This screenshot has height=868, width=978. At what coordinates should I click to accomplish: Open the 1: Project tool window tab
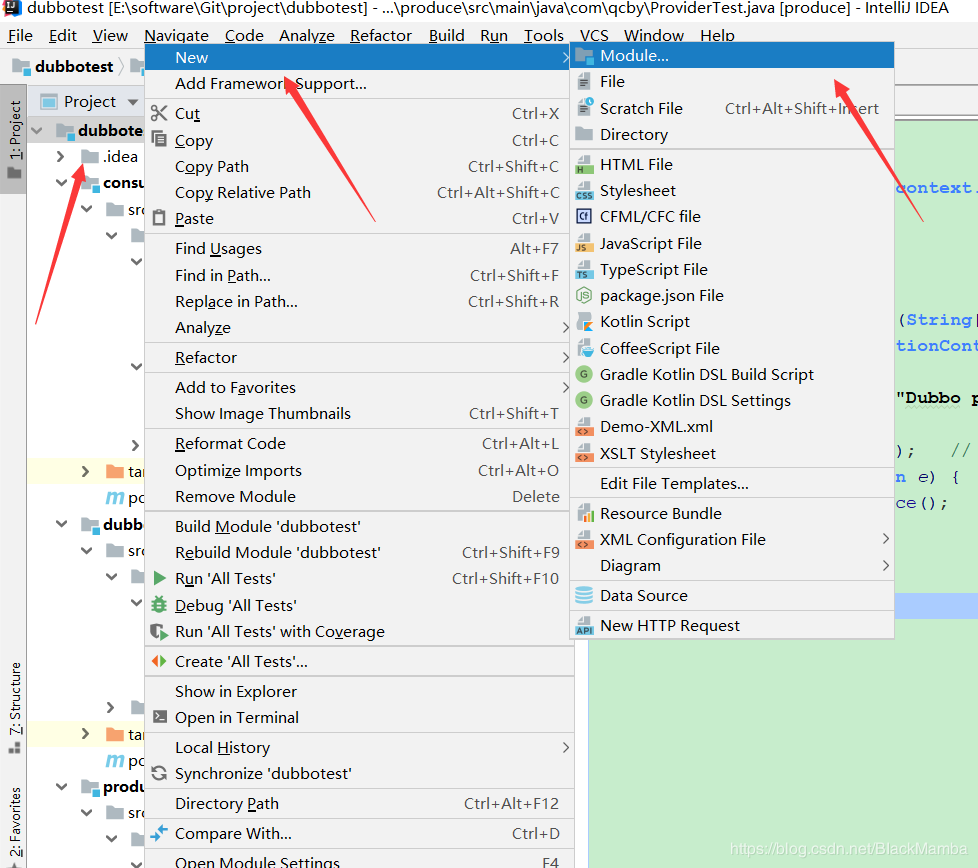[14, 138]
